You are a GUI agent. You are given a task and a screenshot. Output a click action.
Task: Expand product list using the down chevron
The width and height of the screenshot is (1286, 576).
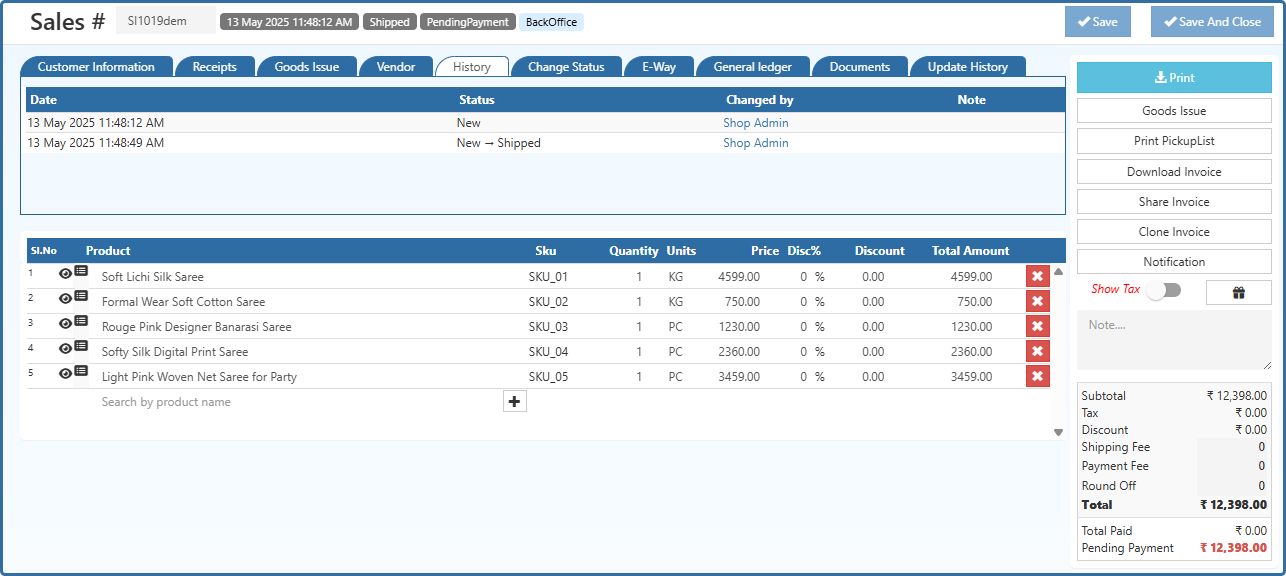pos(1057,432)
